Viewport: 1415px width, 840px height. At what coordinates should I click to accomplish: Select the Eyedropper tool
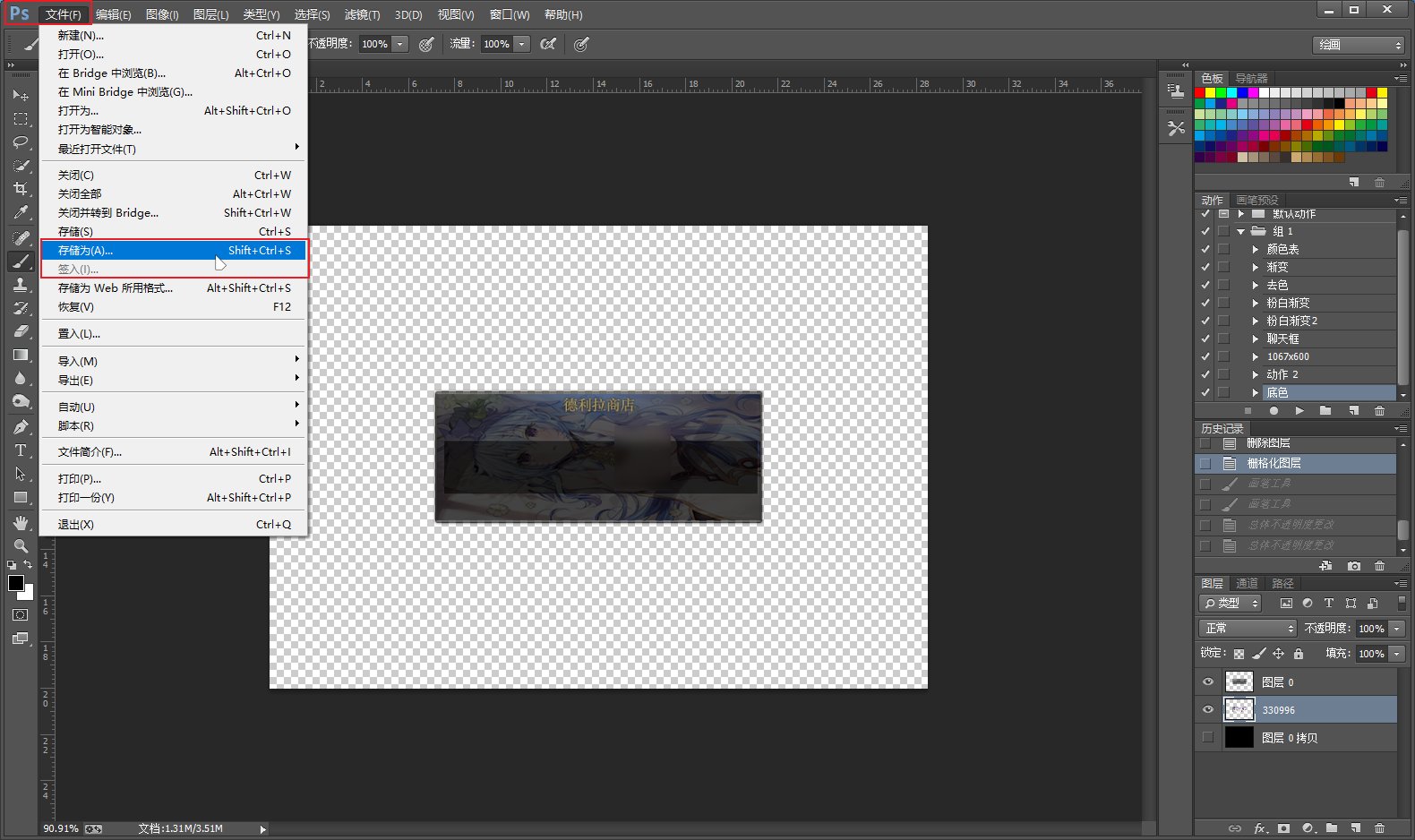(x=21, y=212)
